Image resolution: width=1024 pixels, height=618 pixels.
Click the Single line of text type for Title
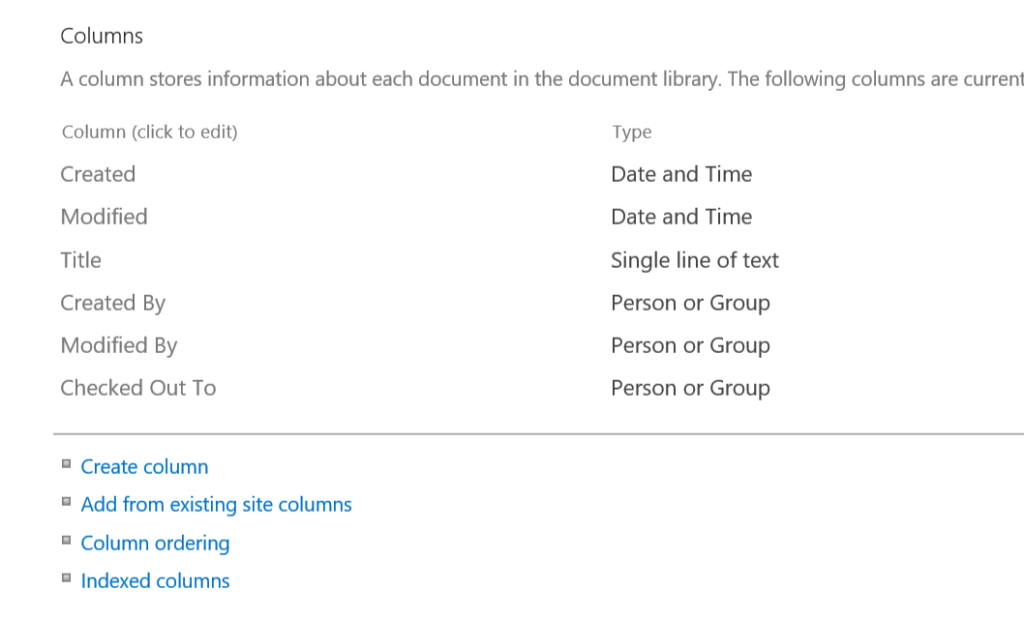coord(695,260)
